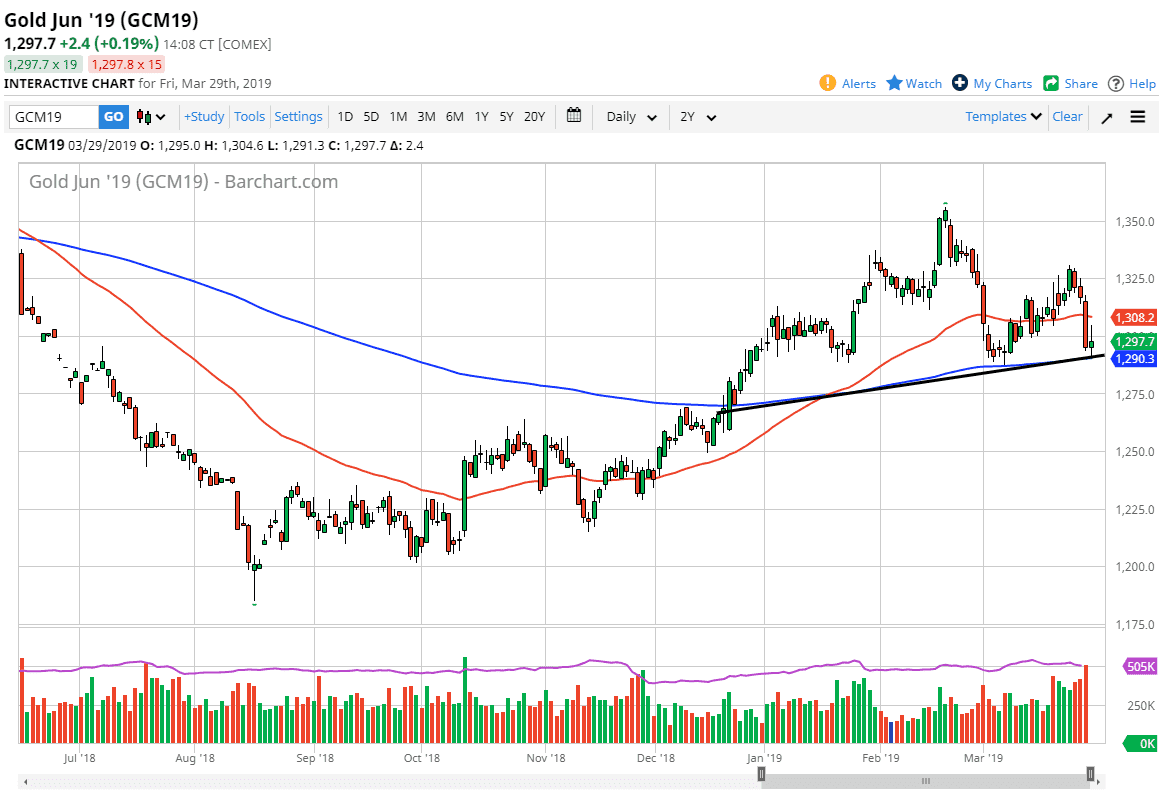Screen dimensions: 1165x795
Task: Click the Share icon
Action: 1051,83
